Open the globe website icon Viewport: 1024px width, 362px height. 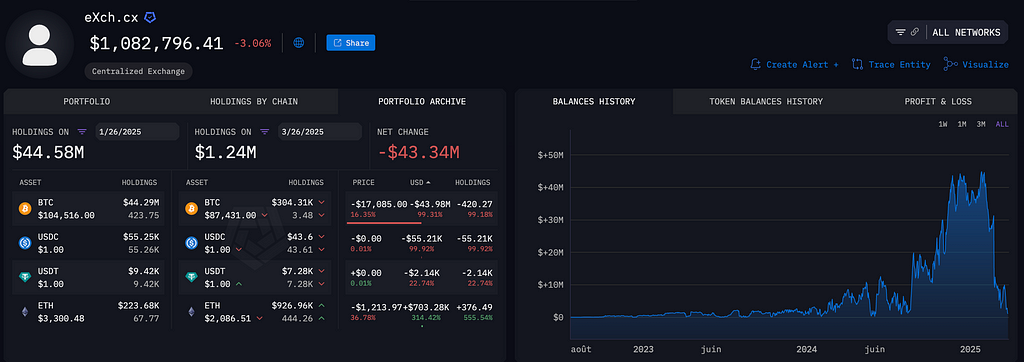299,43
